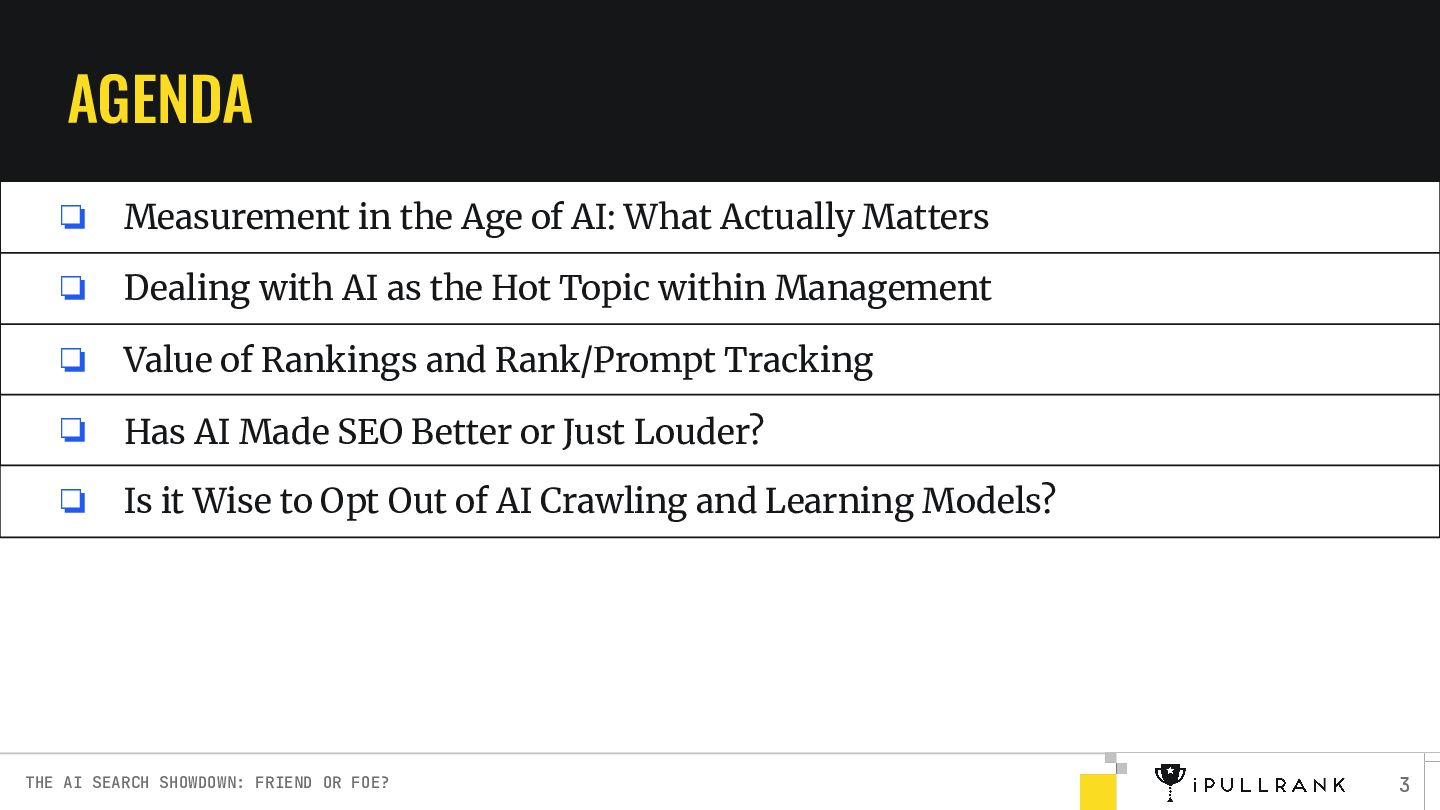Open the Dealing with AI as Hot Topic item
Viewport: 1440px width, 810px height.
click(x=557, y=288)
